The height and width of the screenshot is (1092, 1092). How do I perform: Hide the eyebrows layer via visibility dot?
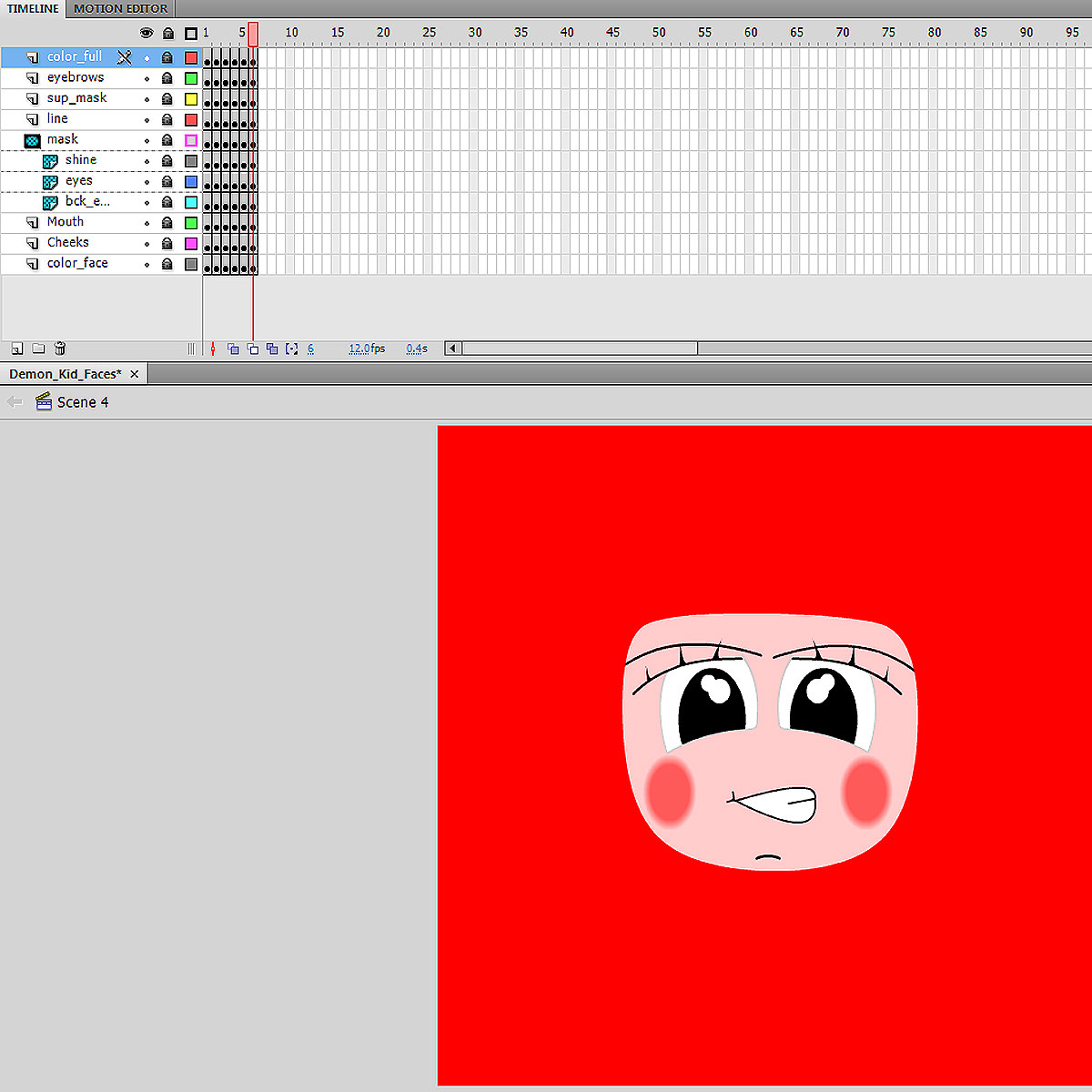[x=147, y=78]
